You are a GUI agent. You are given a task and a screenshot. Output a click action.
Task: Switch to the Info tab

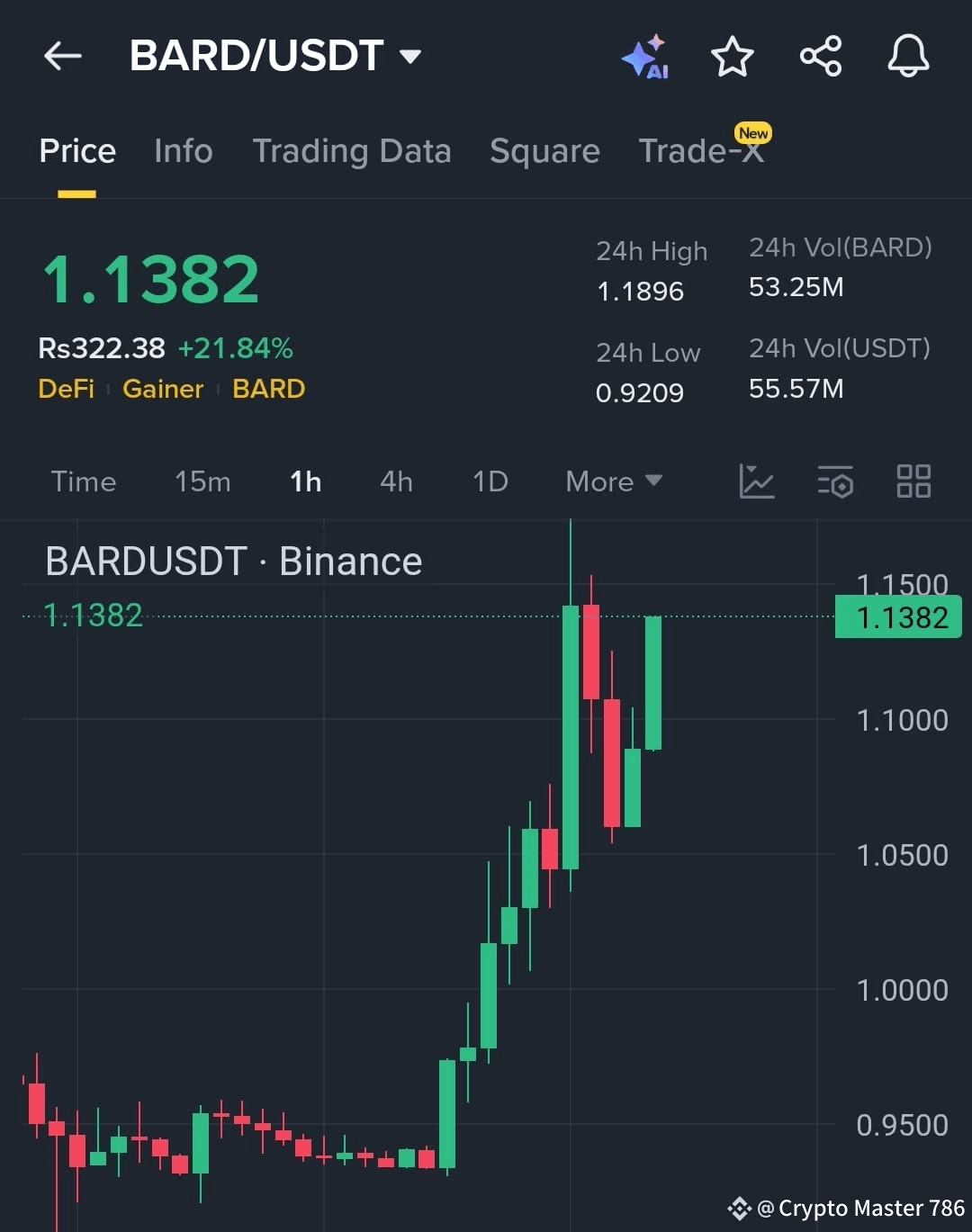click(184, 150)
